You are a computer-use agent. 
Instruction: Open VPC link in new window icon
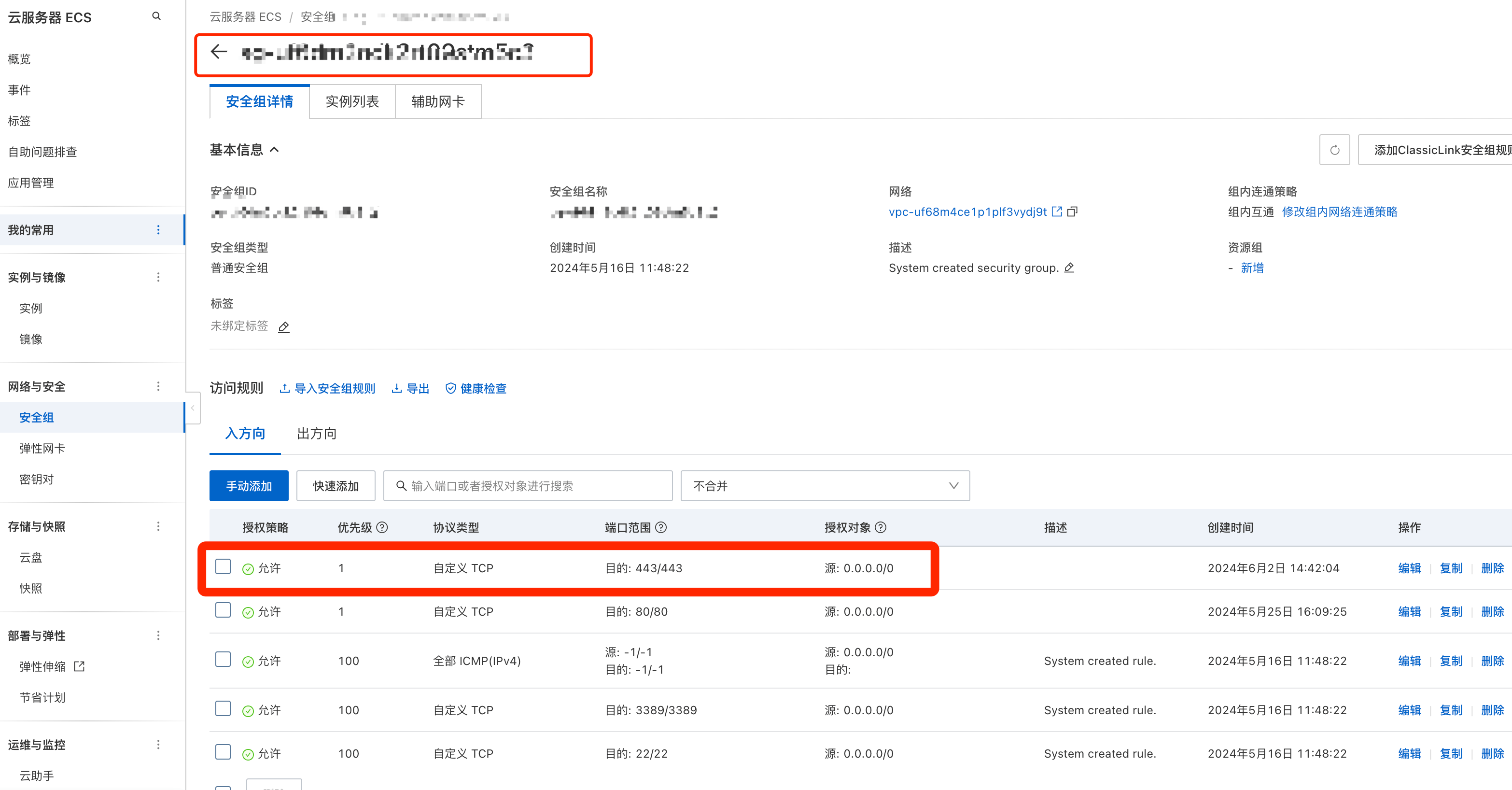coord(1057,212)
